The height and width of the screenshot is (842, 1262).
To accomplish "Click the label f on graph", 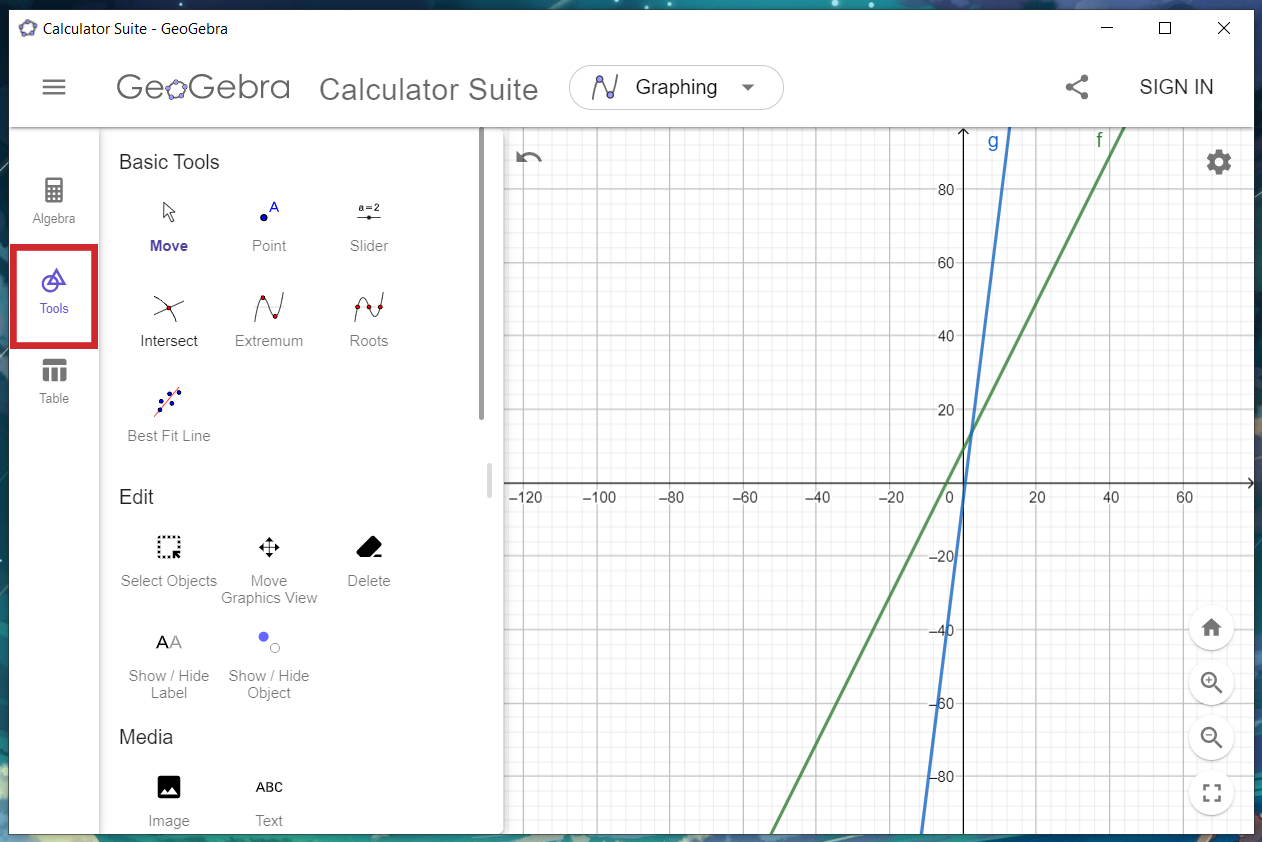I will [x=1099, y=140].
